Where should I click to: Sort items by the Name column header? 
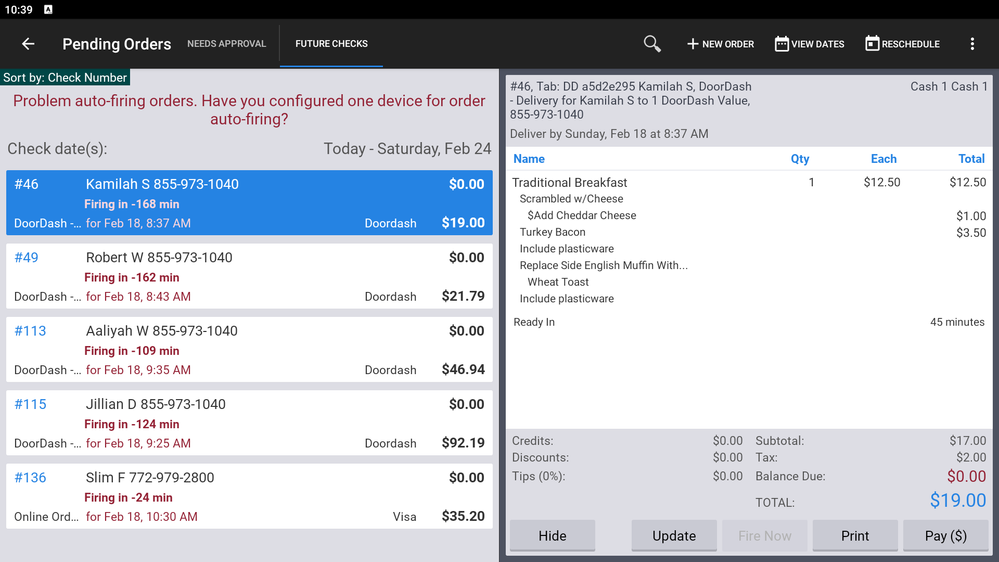point(529,159)
